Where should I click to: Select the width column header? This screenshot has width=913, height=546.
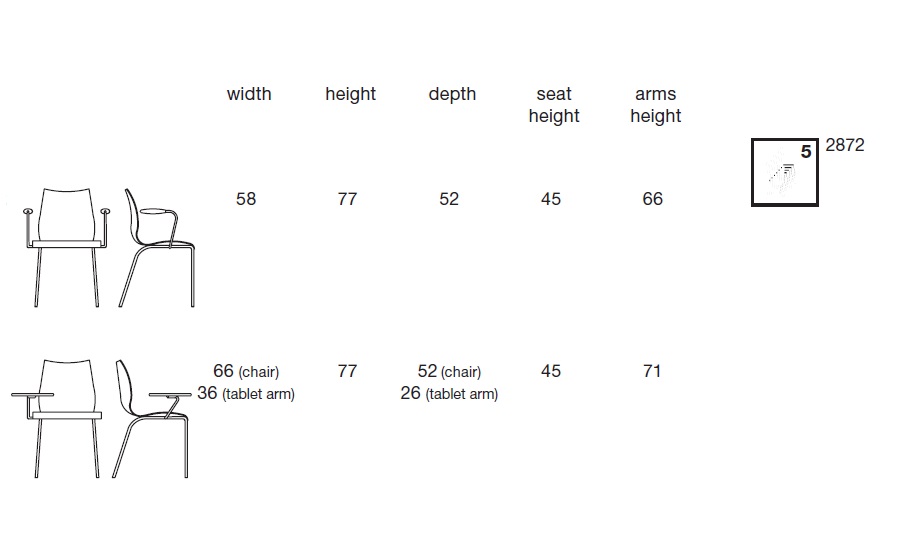[x=249, y=94]
